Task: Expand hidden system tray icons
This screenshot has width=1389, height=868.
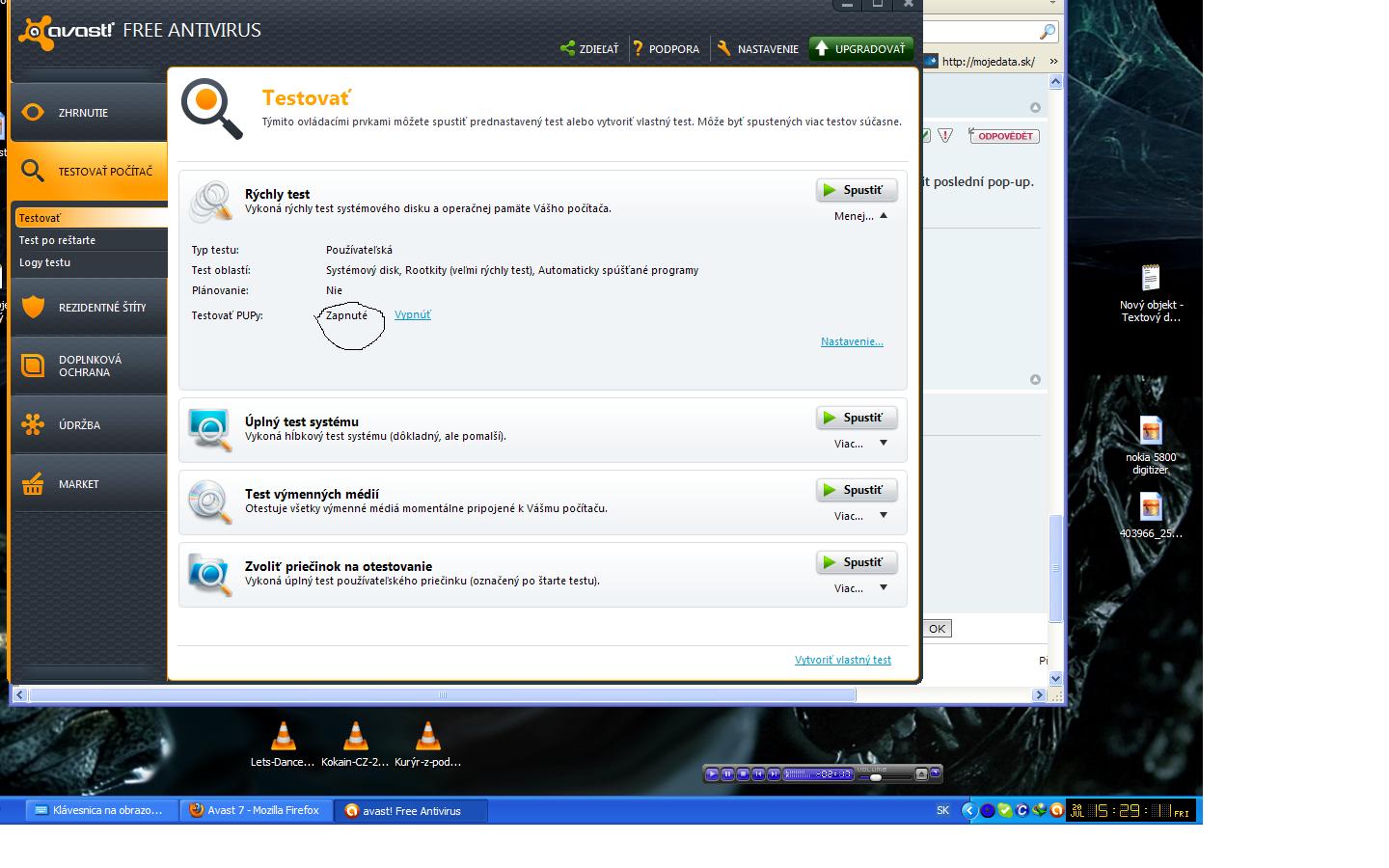Action: click(968, 811)
